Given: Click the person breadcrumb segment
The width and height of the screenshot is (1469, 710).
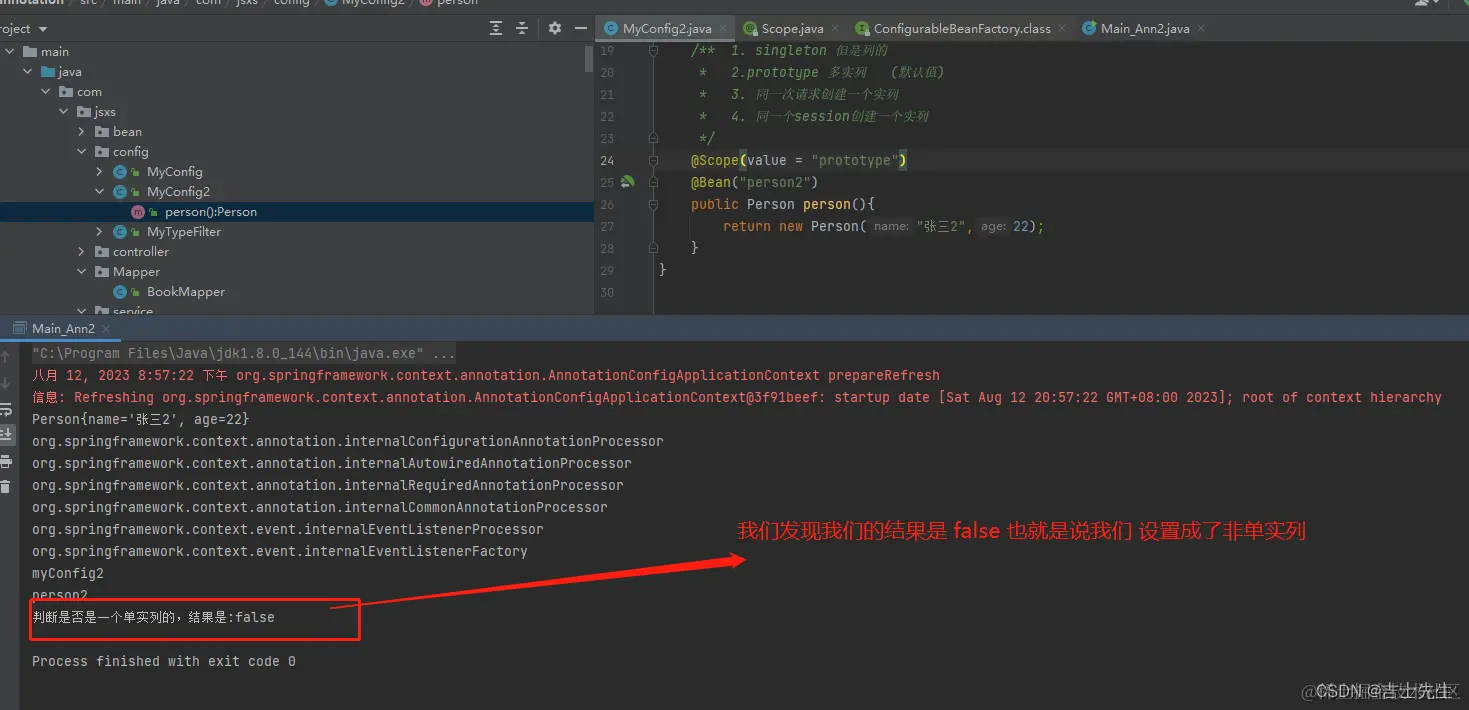Looking at the screenshot, I should click(457, 3).
